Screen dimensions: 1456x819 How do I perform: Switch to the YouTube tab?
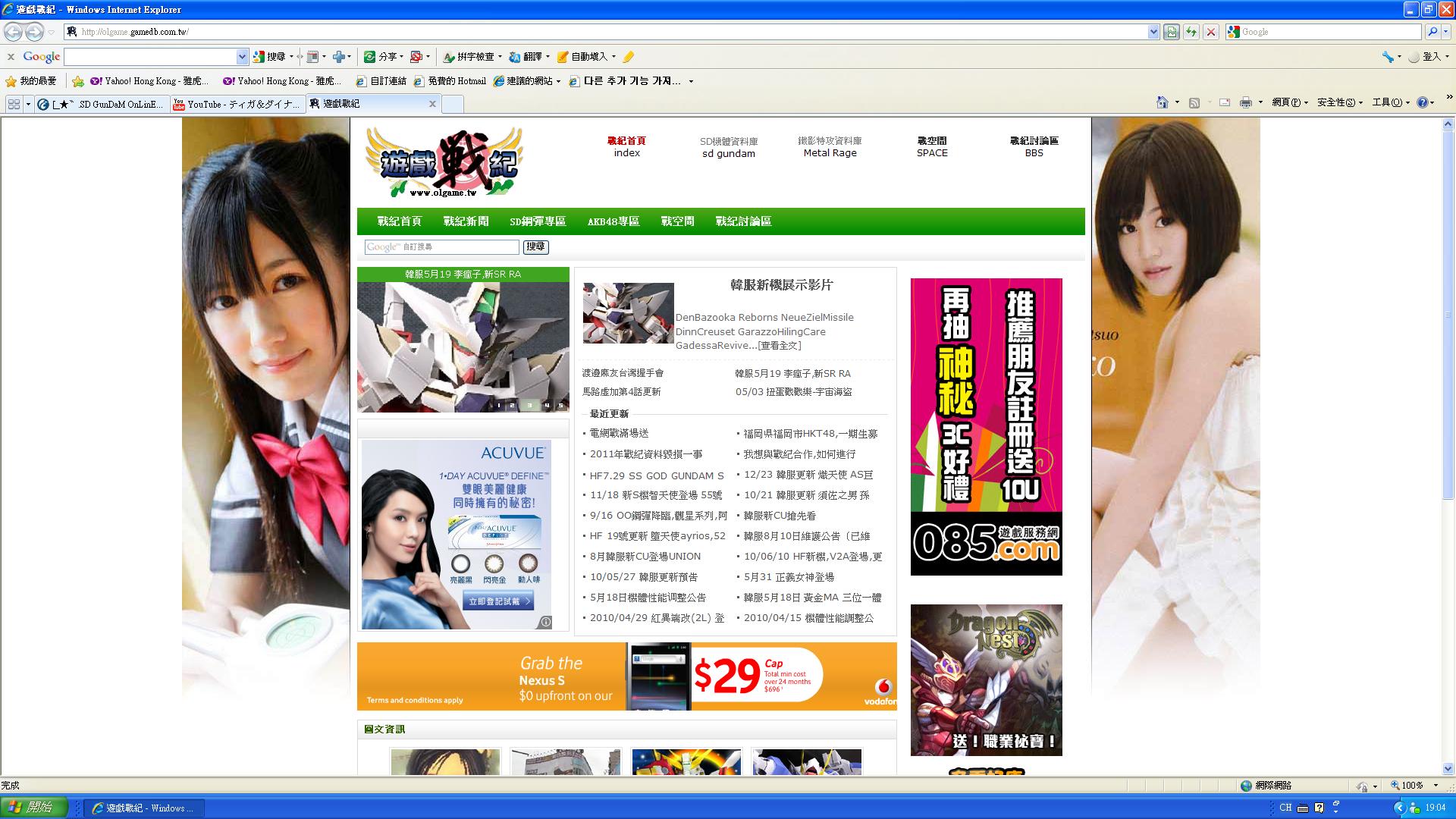(237, 104)
